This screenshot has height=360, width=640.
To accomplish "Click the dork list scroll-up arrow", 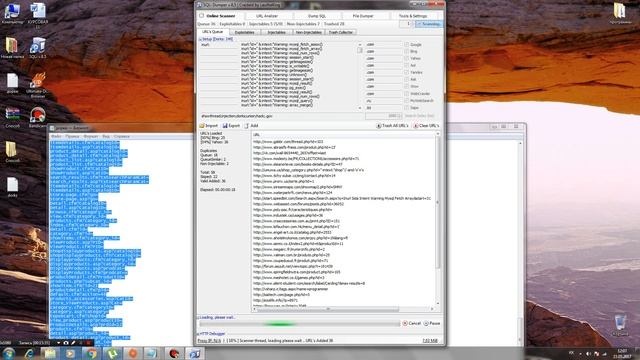I will click(x=360, y=44).
